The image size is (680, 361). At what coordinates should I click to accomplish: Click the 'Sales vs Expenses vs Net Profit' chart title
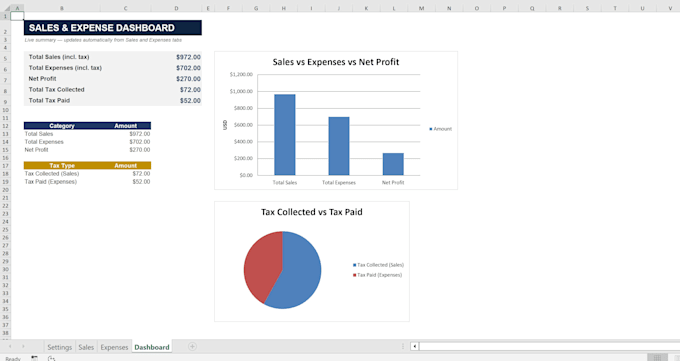point(336,62)
